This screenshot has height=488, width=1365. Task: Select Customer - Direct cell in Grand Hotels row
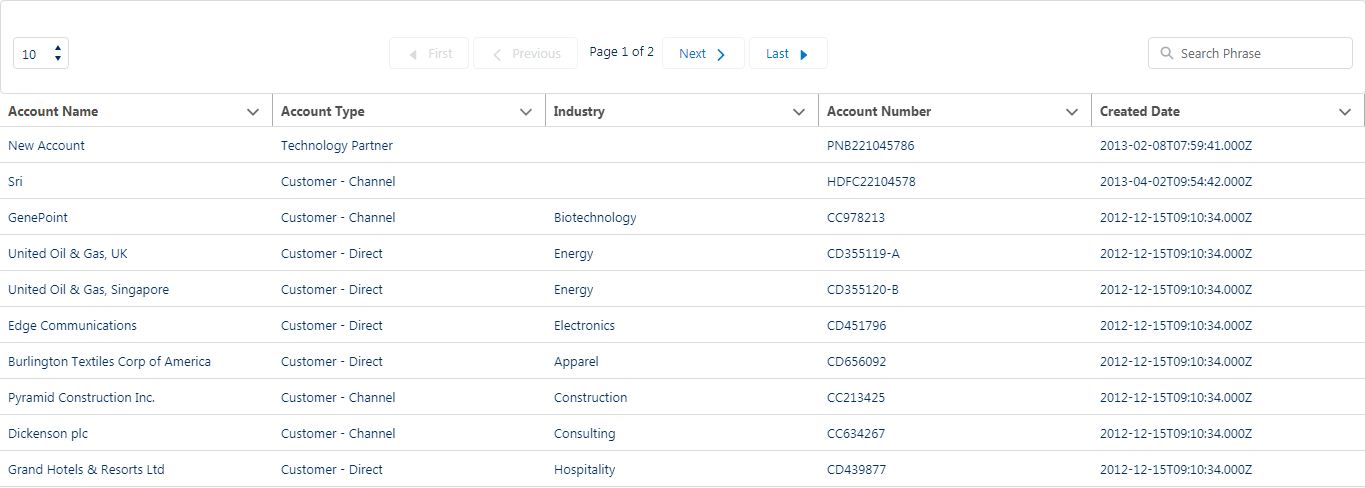[x=332, y=470]
